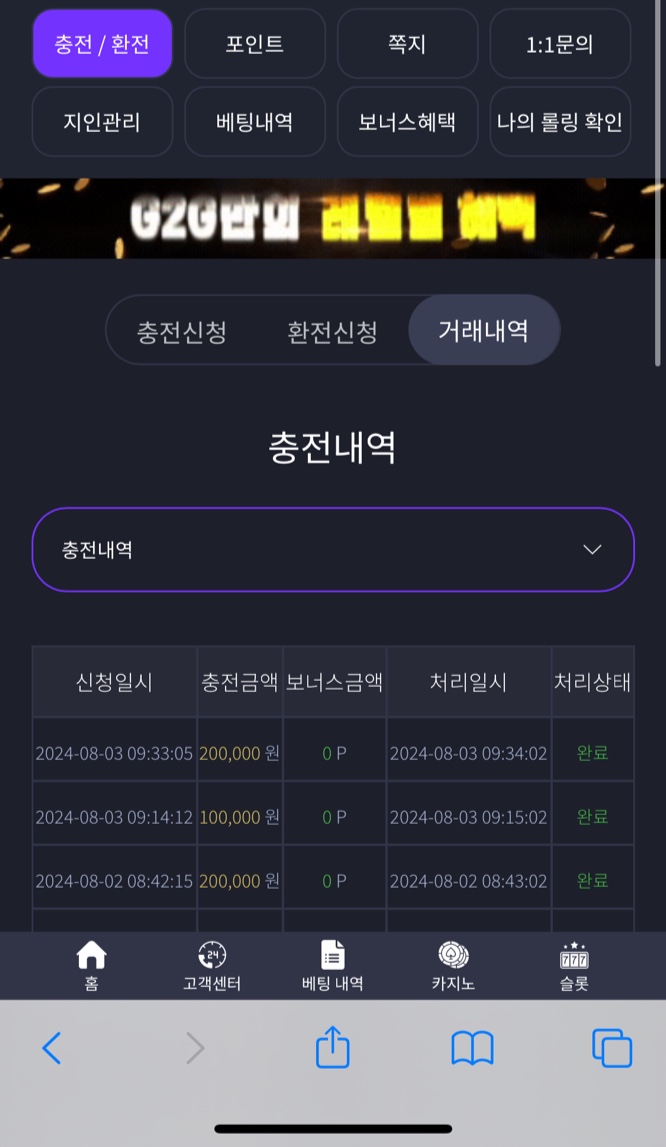
Task: Switch to the 환전신청 tab
Action: click(332, 332)
